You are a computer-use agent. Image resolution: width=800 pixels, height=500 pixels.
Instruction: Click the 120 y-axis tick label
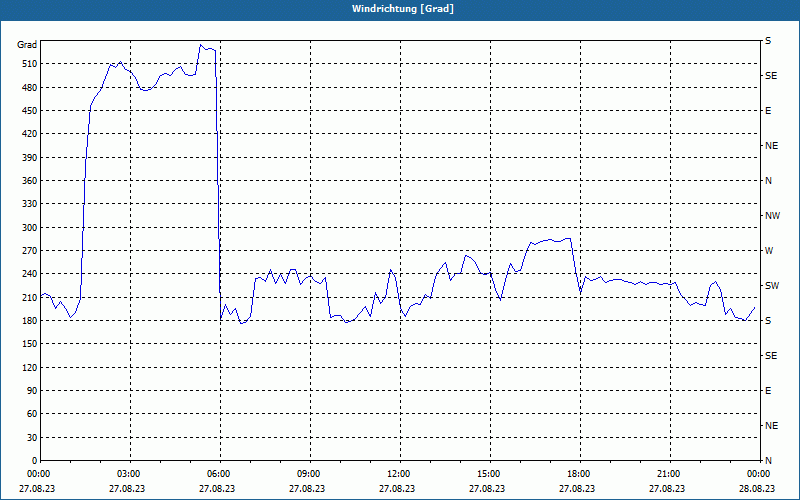(x=30, y=367)
